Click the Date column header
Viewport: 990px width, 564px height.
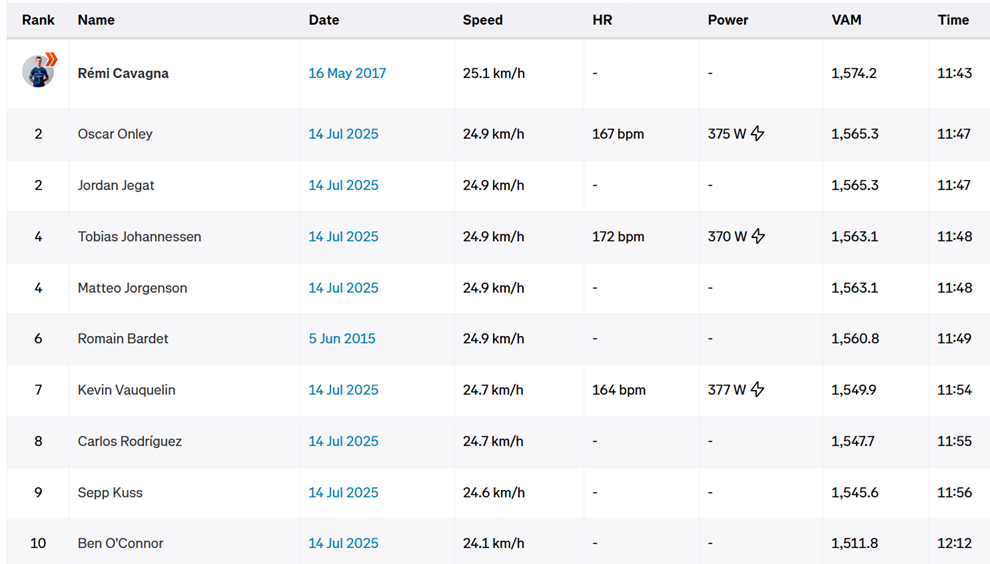point(324,20)
